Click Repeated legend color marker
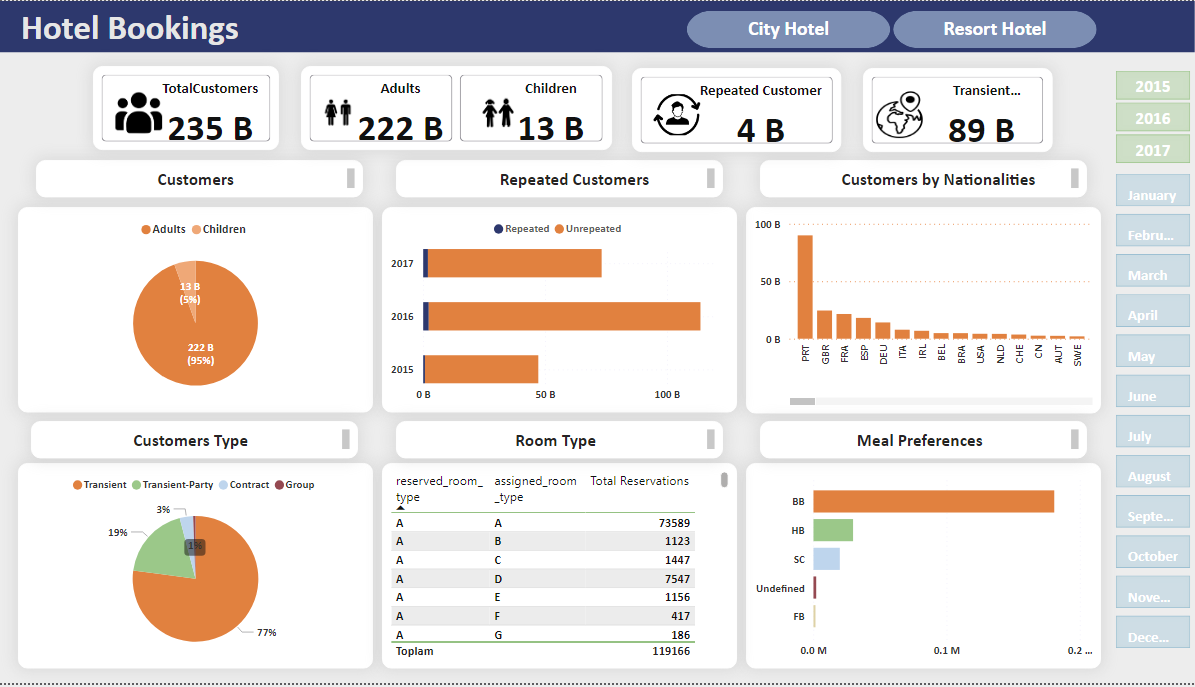 (x=498, y=229)
